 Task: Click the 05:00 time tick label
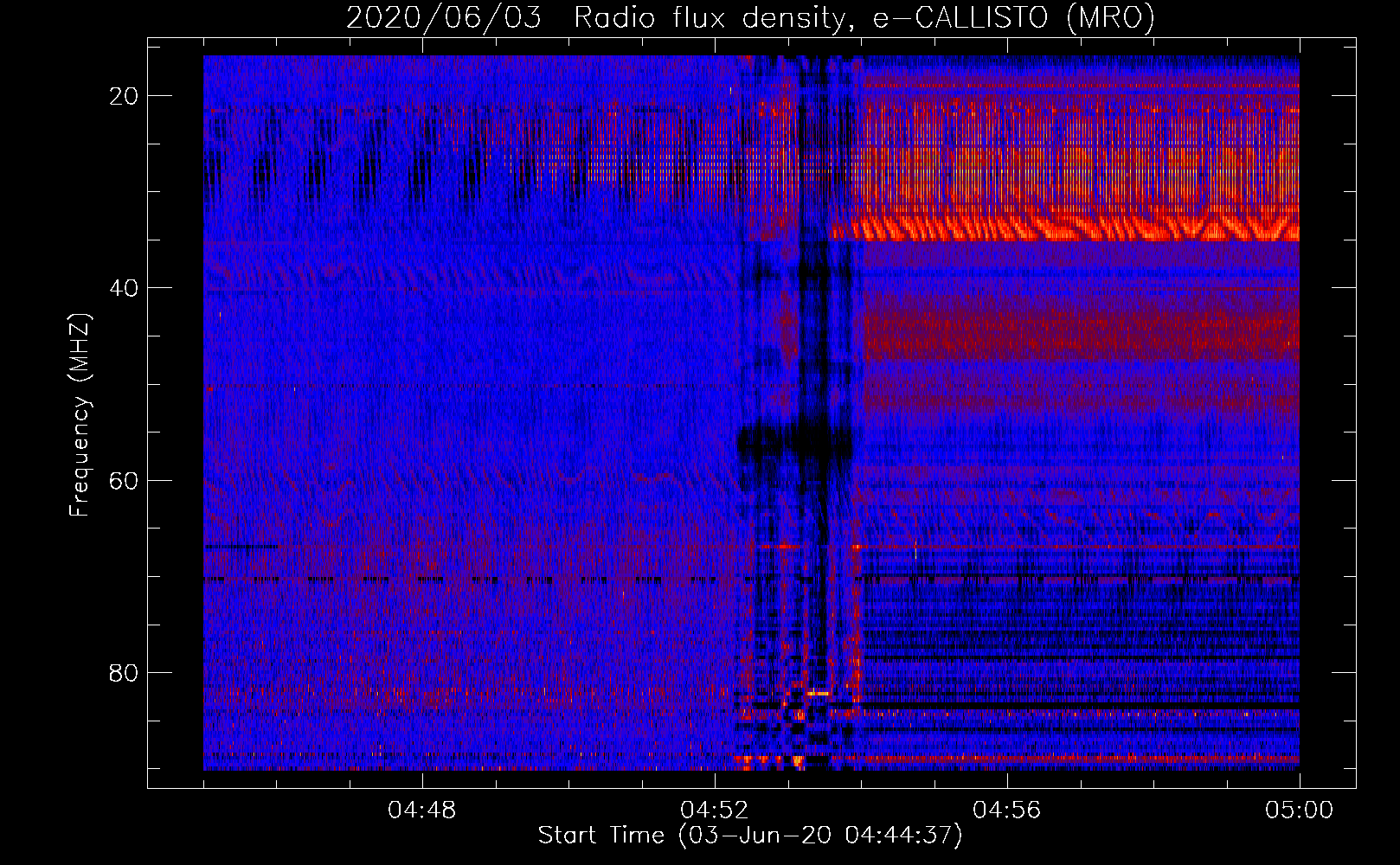tap(1300, 811)
